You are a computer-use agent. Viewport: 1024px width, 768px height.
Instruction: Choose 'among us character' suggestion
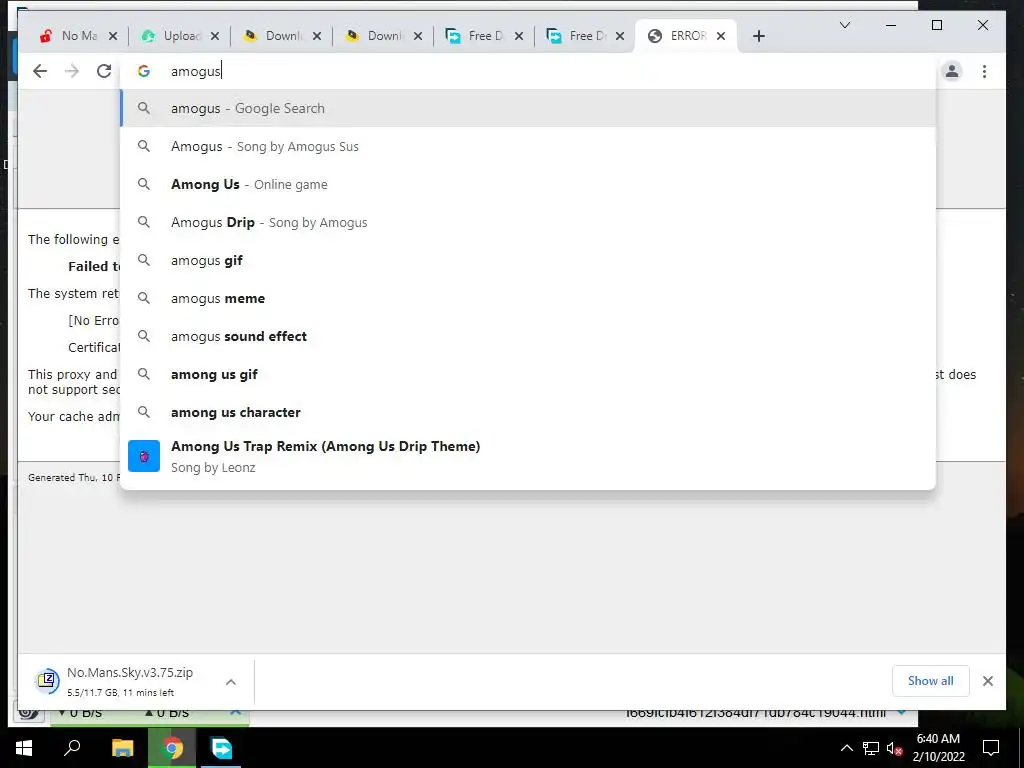click(x=528, y=411)
